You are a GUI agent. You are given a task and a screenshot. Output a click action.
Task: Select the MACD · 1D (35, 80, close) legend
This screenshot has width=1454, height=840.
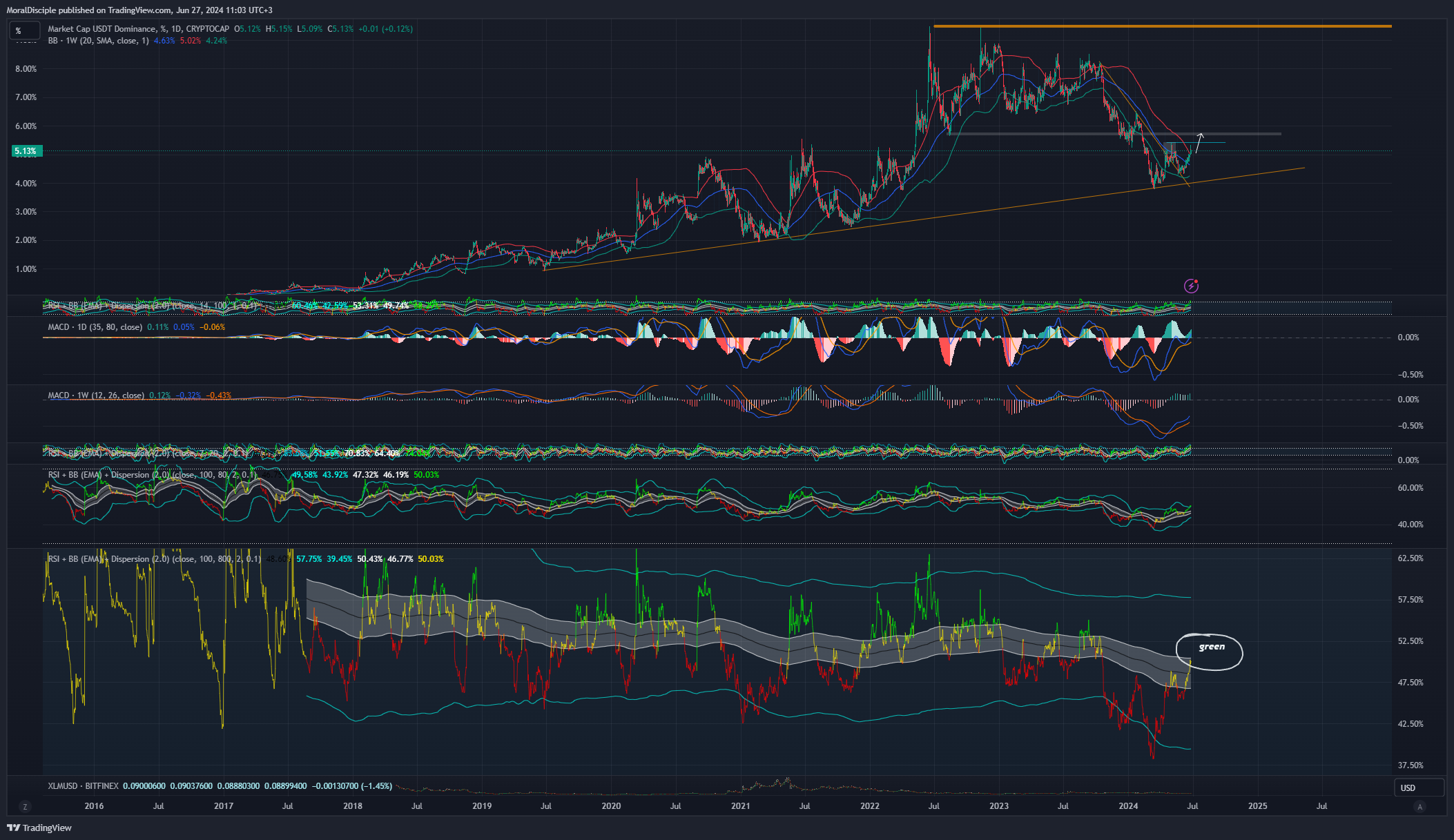point(95,327)
